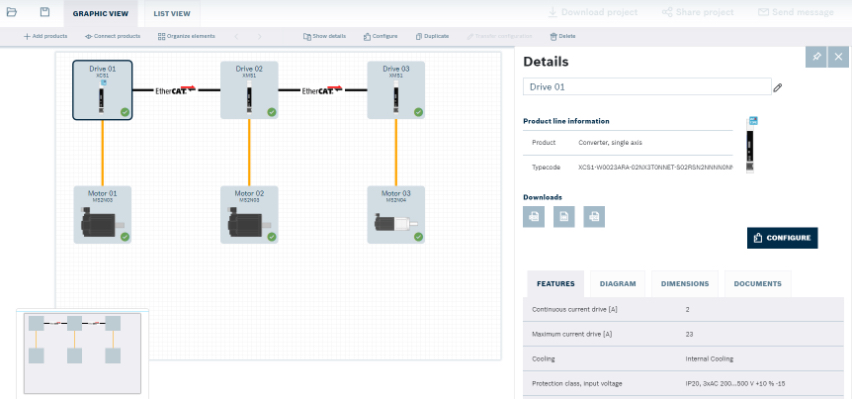Download the first document file icon
852x399 pixels.
534,216
